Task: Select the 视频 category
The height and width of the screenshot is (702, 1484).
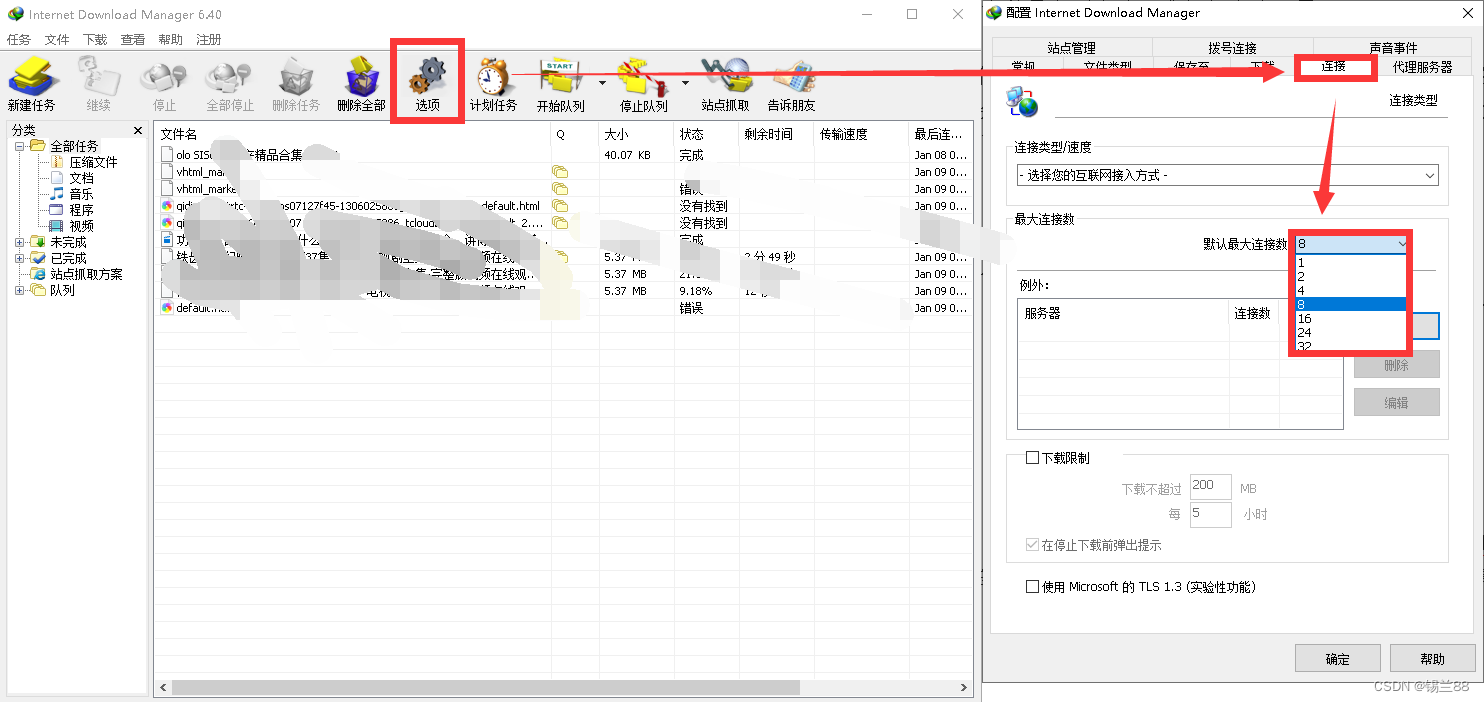Action: pos(81,226)
